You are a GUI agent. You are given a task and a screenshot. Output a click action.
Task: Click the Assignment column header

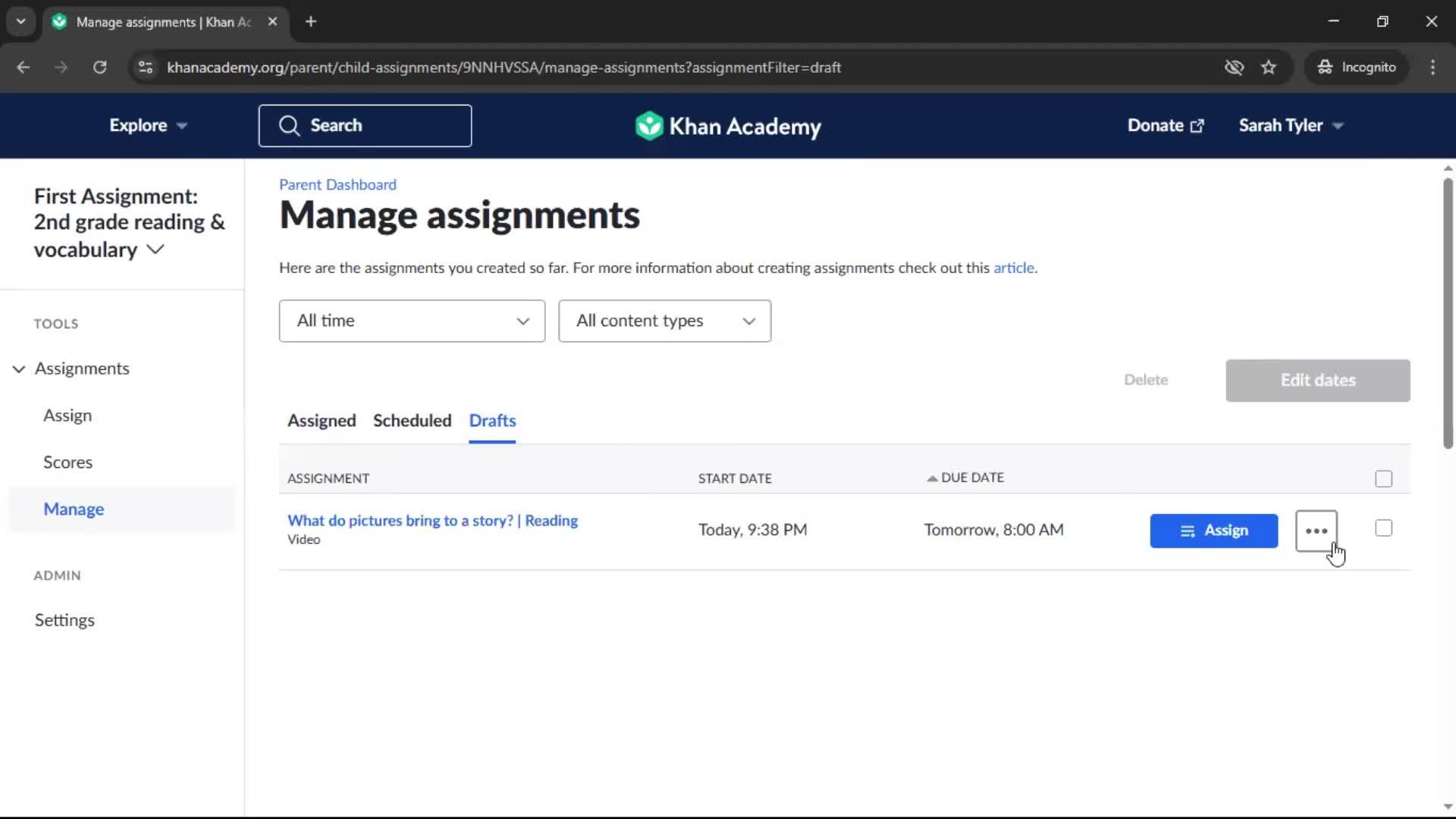[328, 479]
